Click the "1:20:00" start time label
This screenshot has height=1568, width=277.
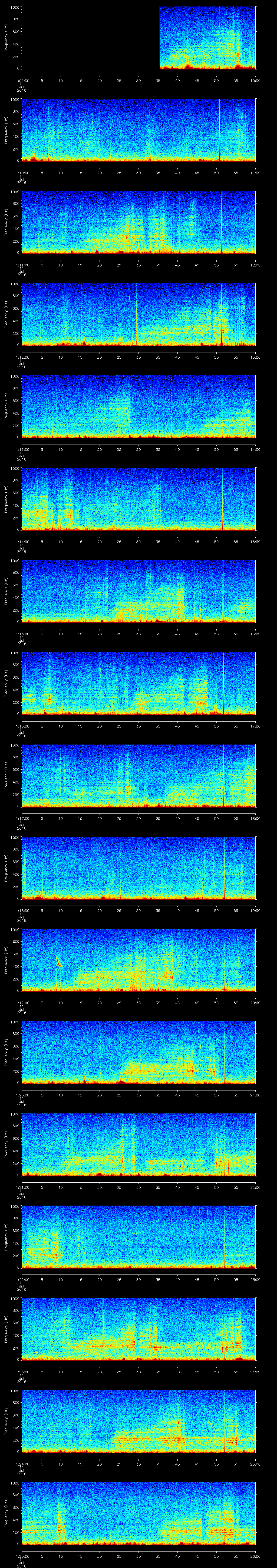click(22, 1095)
